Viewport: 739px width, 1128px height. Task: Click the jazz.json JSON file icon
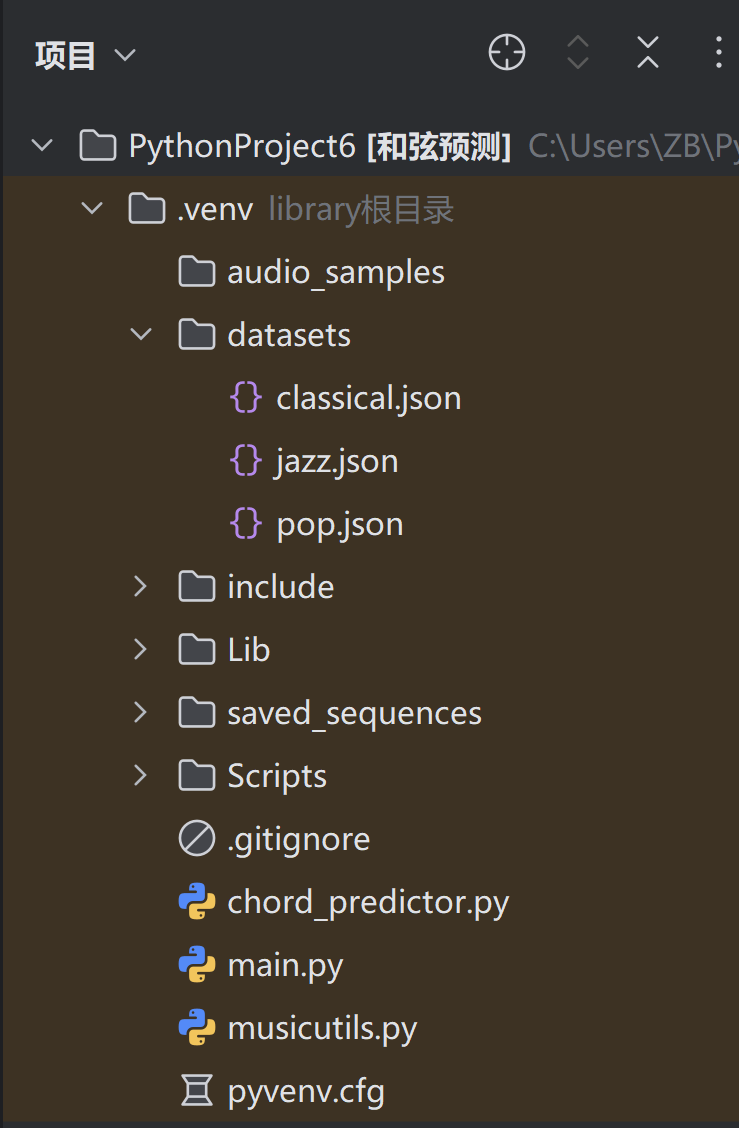(246, 461)
